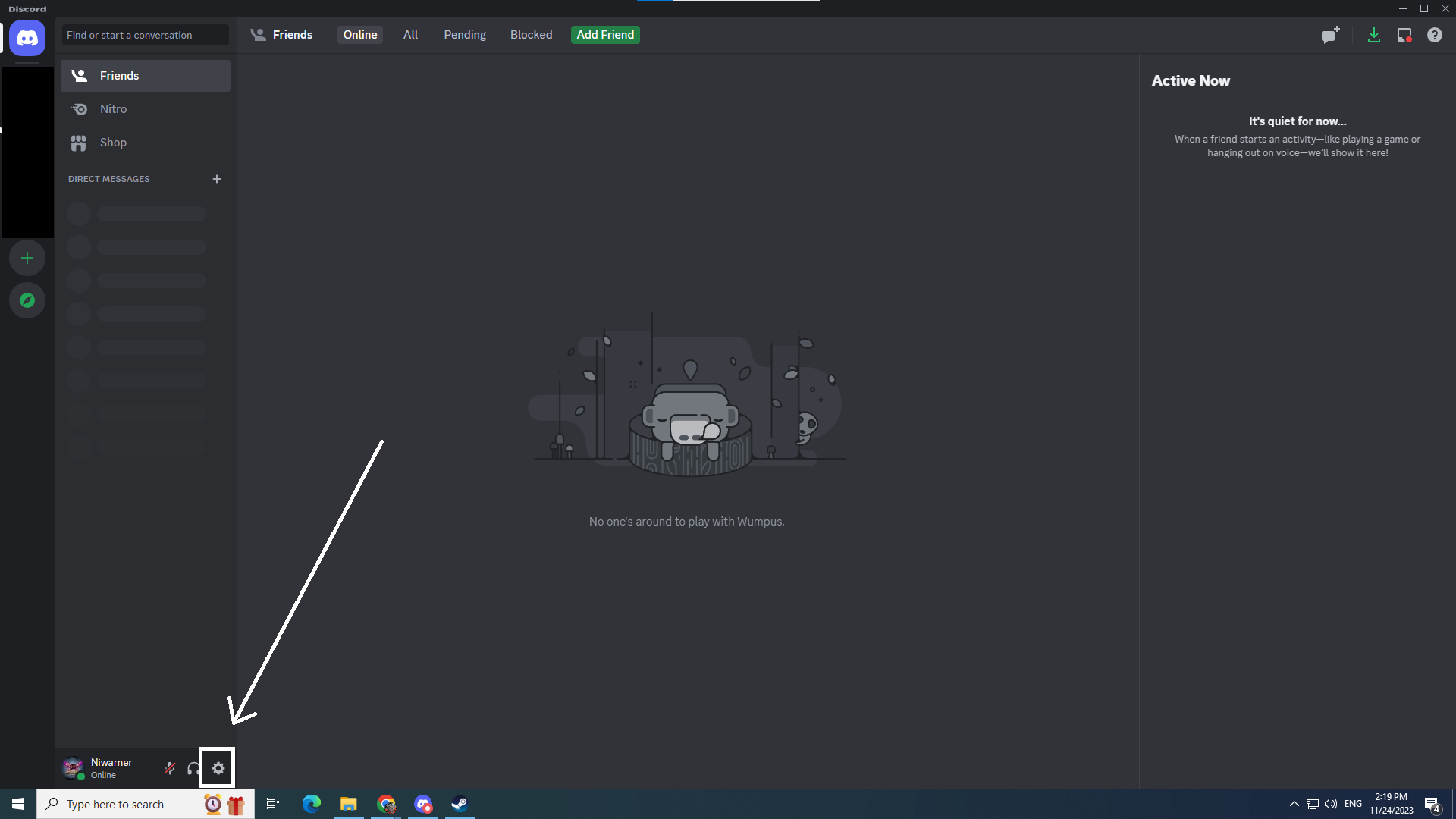Viewport: 1456px width, 819px height.
Task: Create DM with plus beside Direct Messages
Action: coord(217,179)
